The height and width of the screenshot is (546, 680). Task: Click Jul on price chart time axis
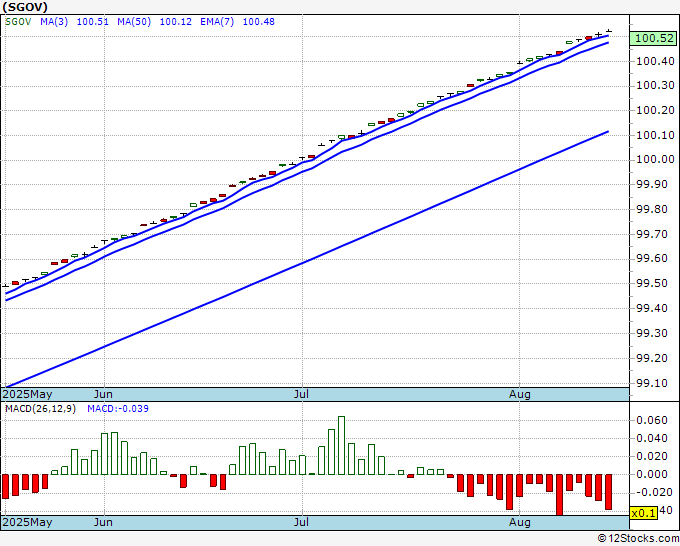click(301, 394)
